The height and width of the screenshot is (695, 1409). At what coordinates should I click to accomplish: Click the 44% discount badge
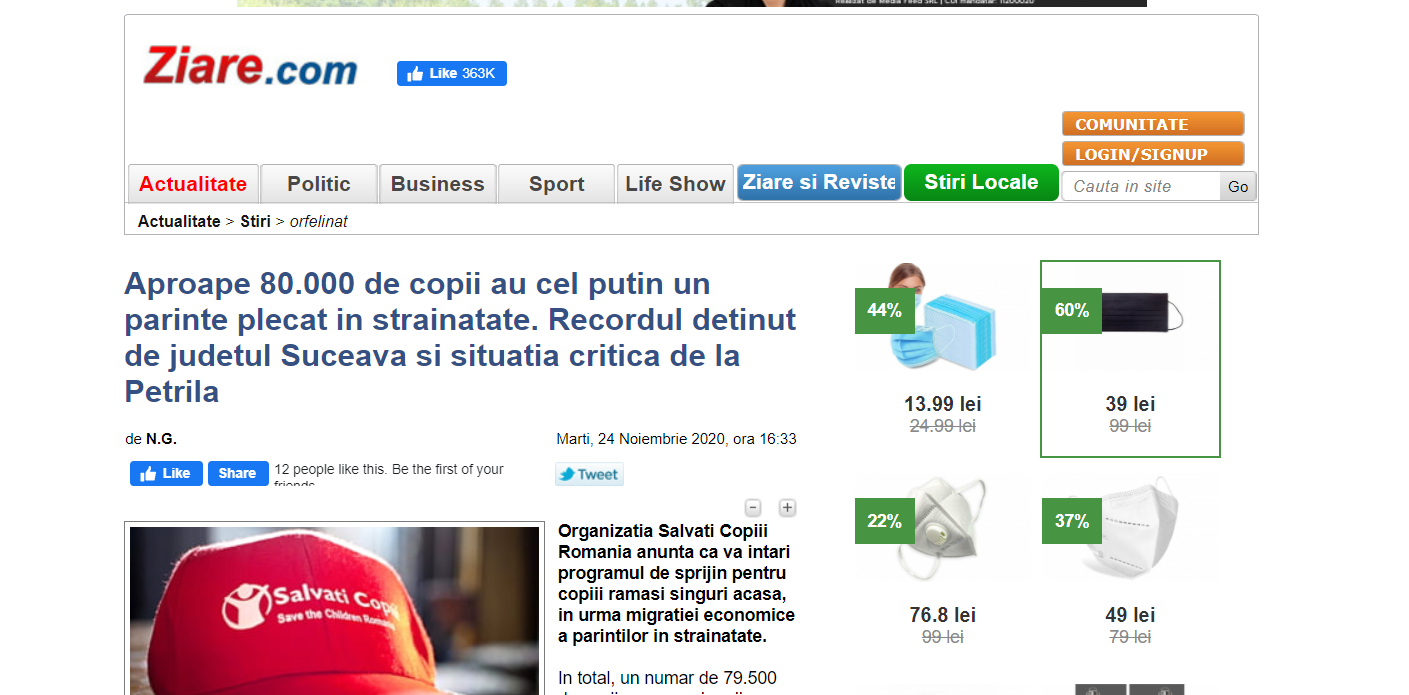coord(885,310)
